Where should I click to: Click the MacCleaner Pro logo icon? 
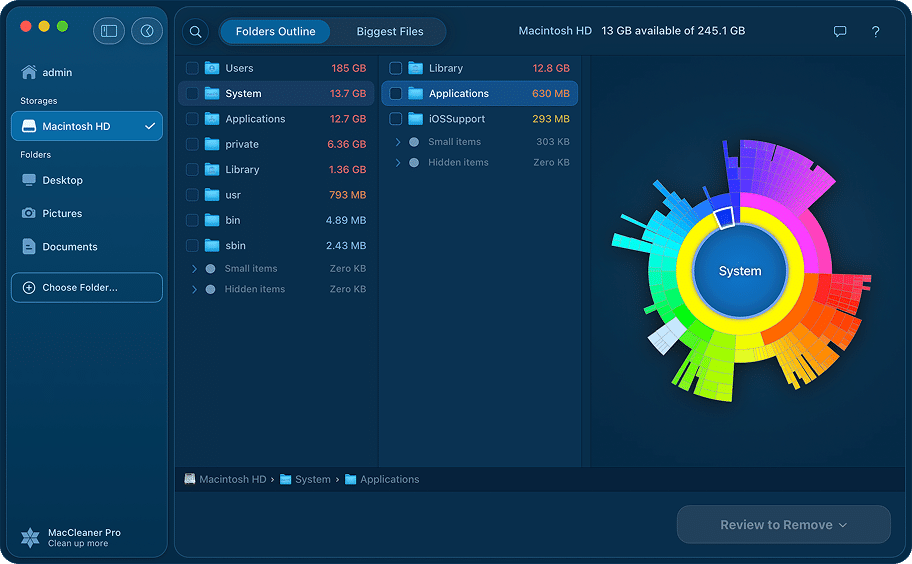click(31, 537)
